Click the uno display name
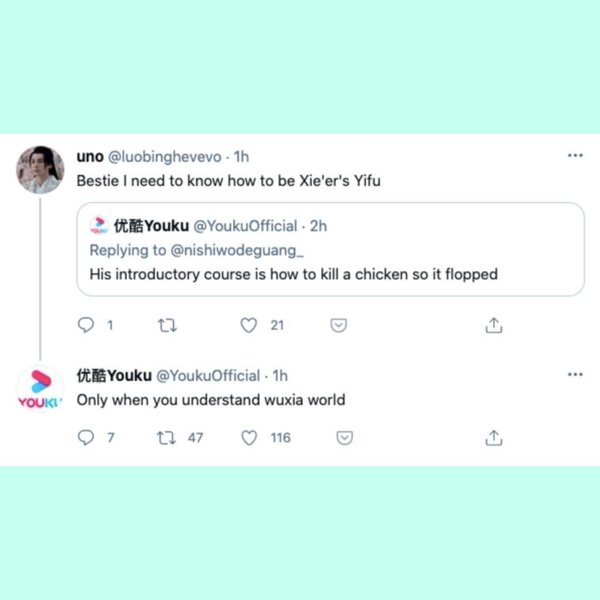The image size is (600, 600). pos(90,157)
